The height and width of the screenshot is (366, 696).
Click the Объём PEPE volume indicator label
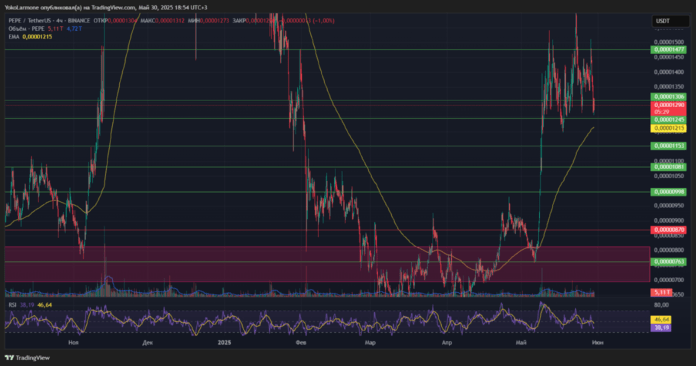pyautogui.click(x=27, y=28)
